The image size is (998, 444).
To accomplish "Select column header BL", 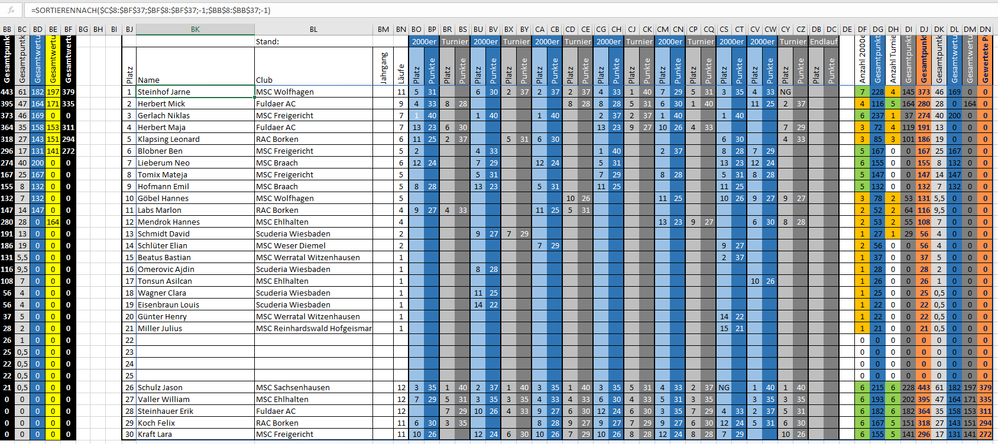I will point(314,29).
